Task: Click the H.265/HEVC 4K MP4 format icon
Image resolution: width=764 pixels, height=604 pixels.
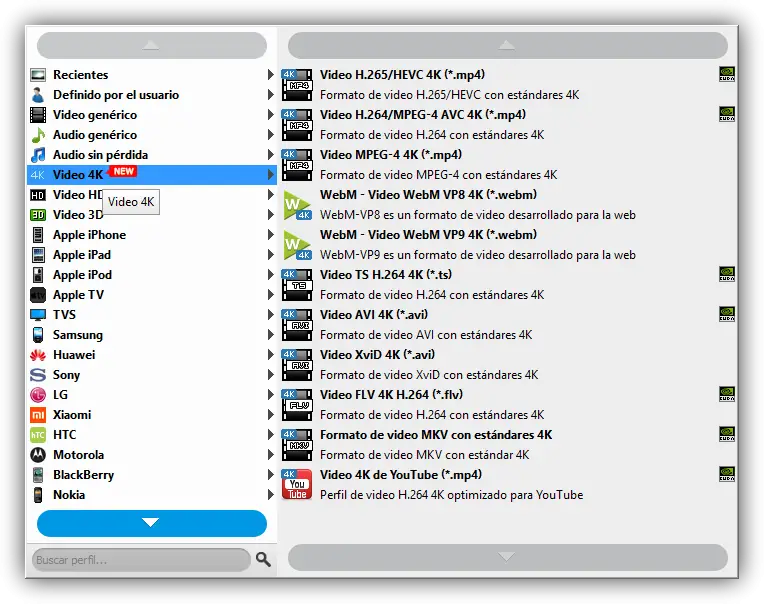Action: coord(297,84)
